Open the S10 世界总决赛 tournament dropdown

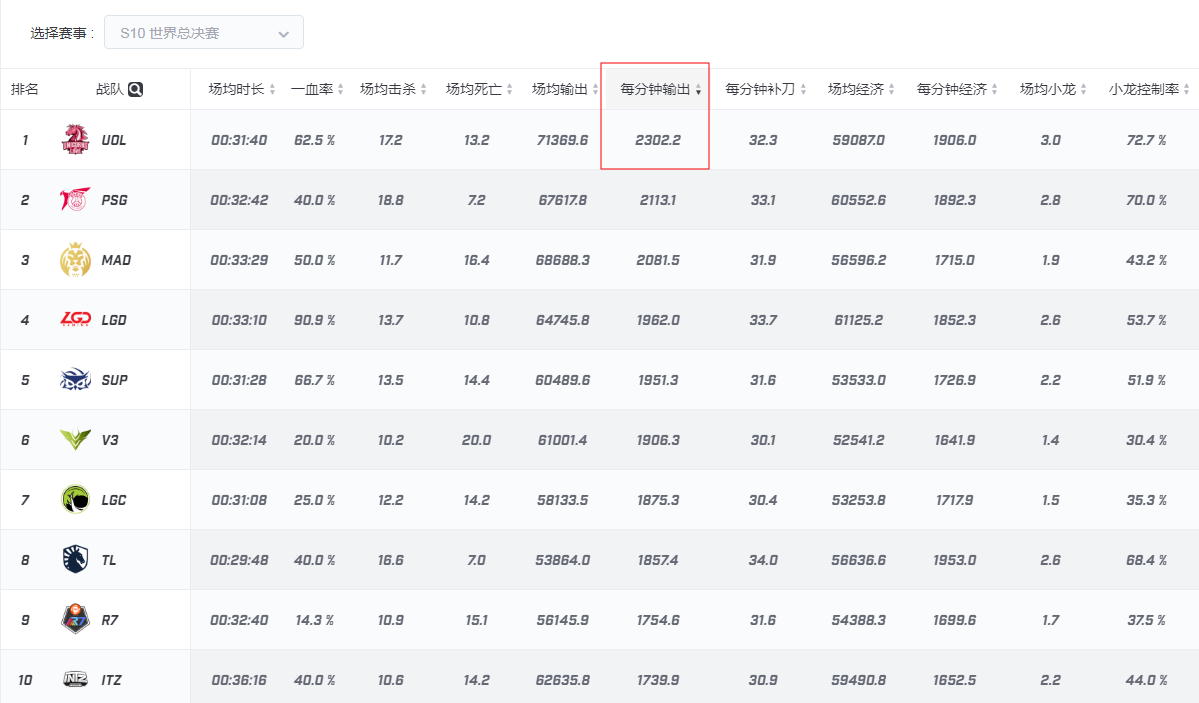point(203,33)
